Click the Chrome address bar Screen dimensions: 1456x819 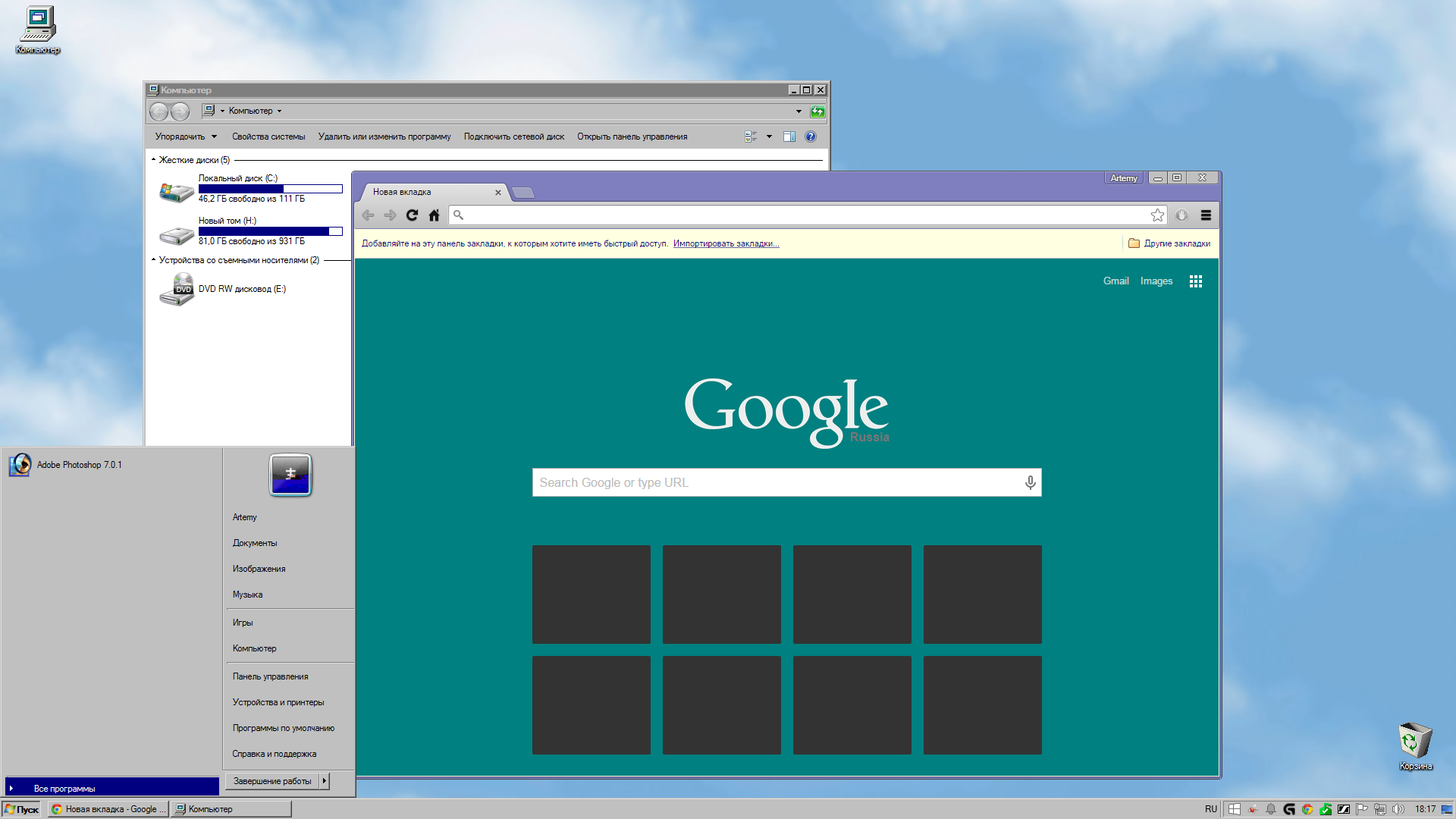coord(808,215)
